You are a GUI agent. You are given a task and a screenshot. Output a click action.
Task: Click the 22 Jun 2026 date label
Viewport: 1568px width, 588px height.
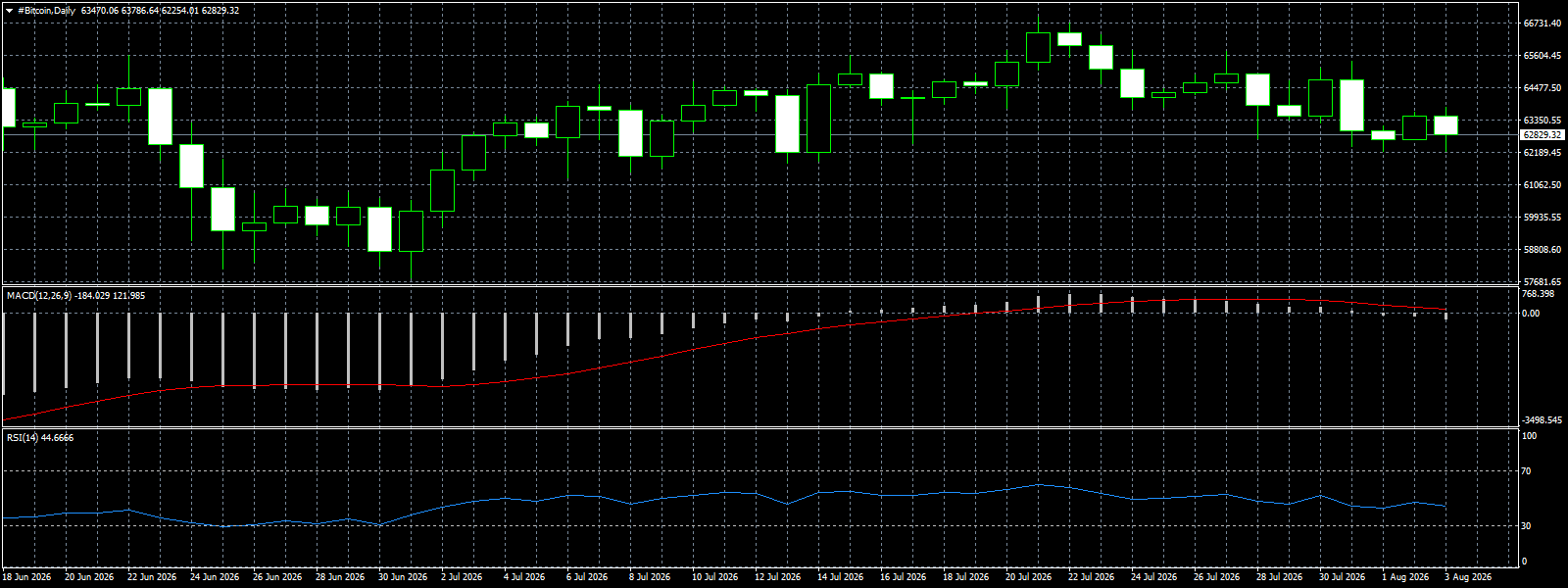click(152, 577)
